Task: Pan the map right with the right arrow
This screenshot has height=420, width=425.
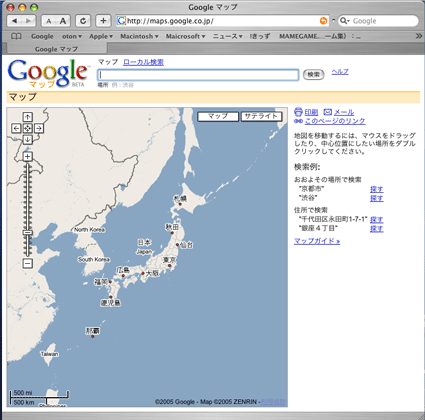Action: (x=39, y=128)
